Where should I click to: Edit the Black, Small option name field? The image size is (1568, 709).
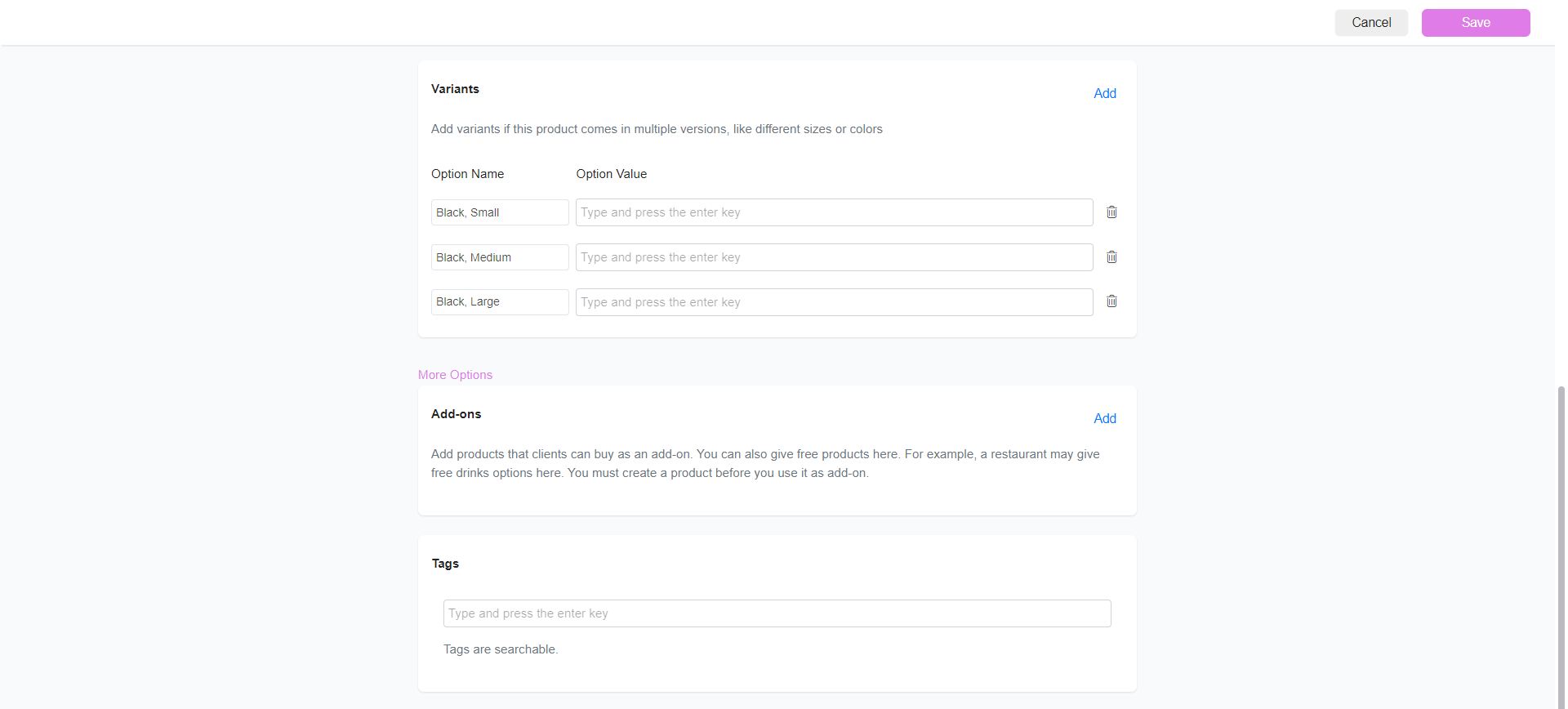coord(500,212)
